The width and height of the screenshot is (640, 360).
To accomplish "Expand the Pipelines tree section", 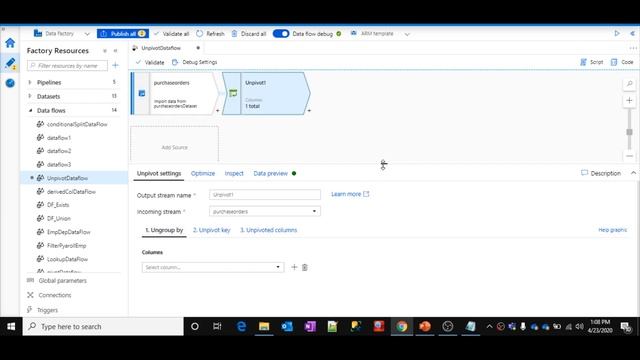I will tap(30, 82).
